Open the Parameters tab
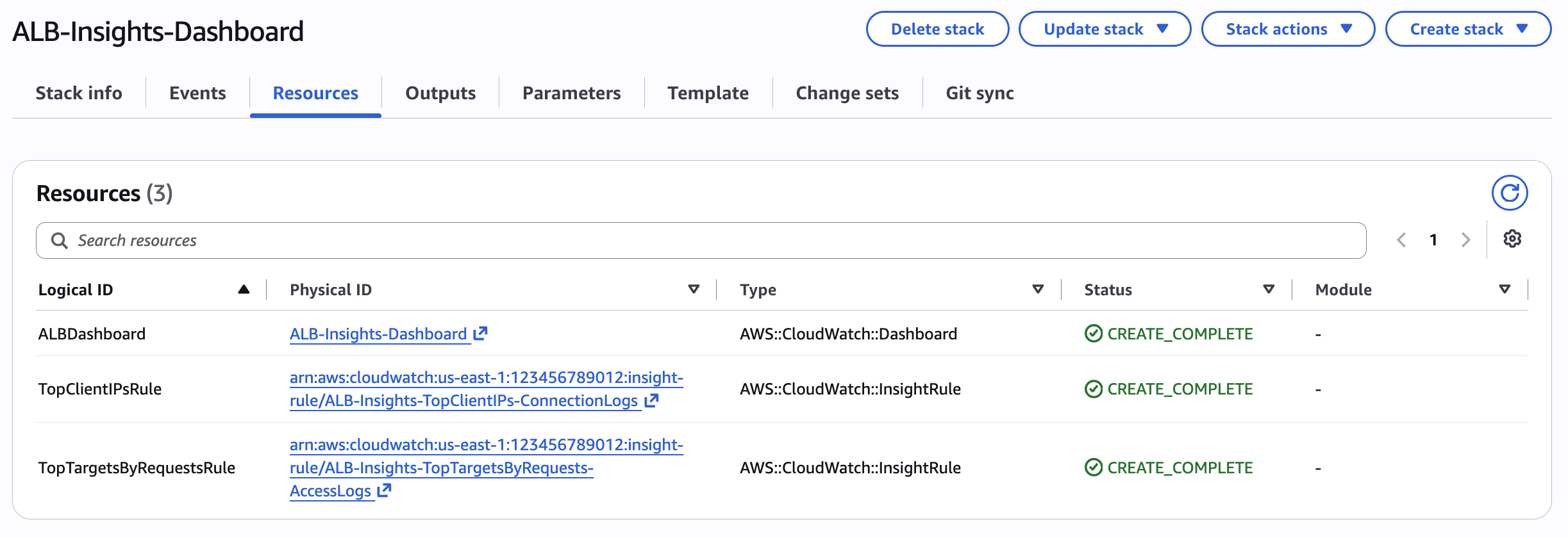Viewport: 1568px width, 538px height. click(x=571, y=93)
